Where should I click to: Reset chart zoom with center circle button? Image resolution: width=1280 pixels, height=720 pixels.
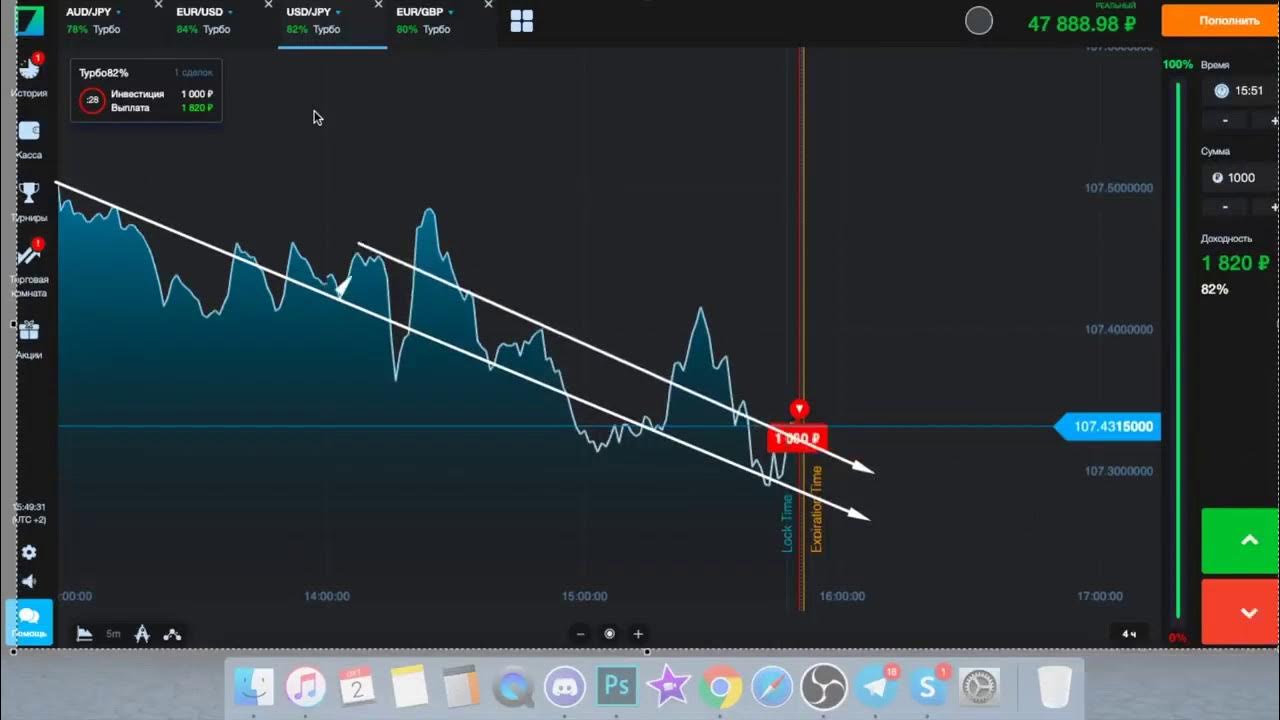[609, 633]
